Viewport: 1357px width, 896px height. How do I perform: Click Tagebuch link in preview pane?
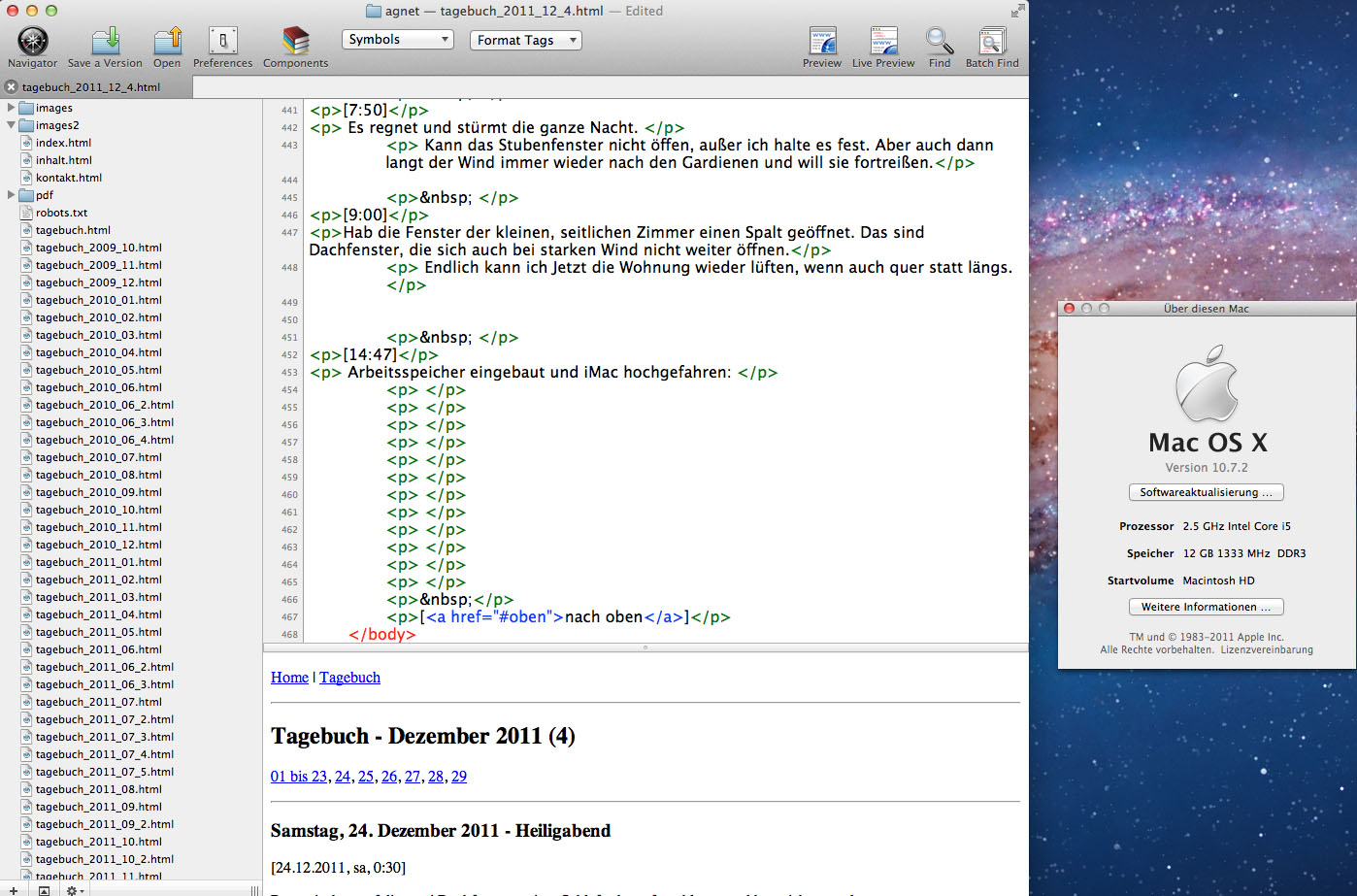click(x=350, y=678)
